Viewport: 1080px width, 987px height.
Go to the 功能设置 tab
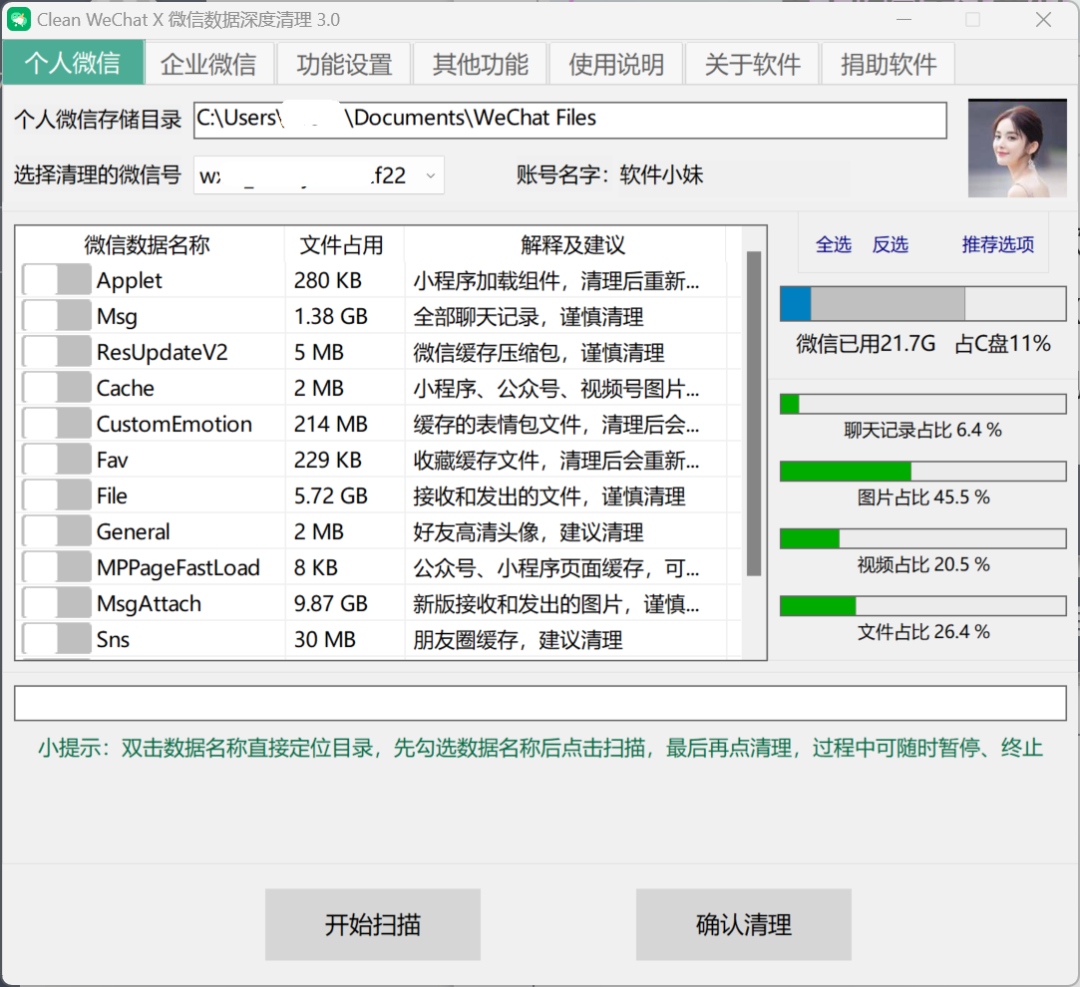344,64
